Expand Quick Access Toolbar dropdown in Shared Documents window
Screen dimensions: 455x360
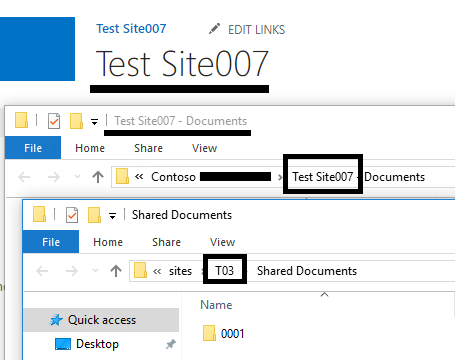112,216
